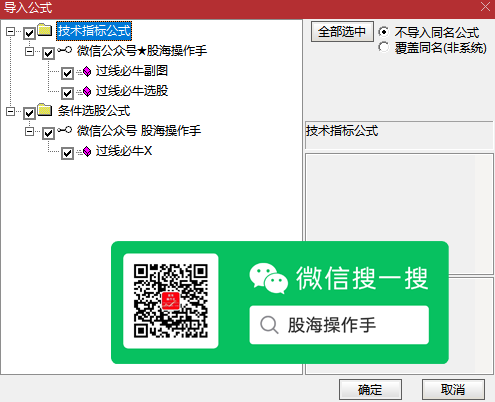Uncheck the 过线必牛选股 checkbox

[x=67, y=93]
